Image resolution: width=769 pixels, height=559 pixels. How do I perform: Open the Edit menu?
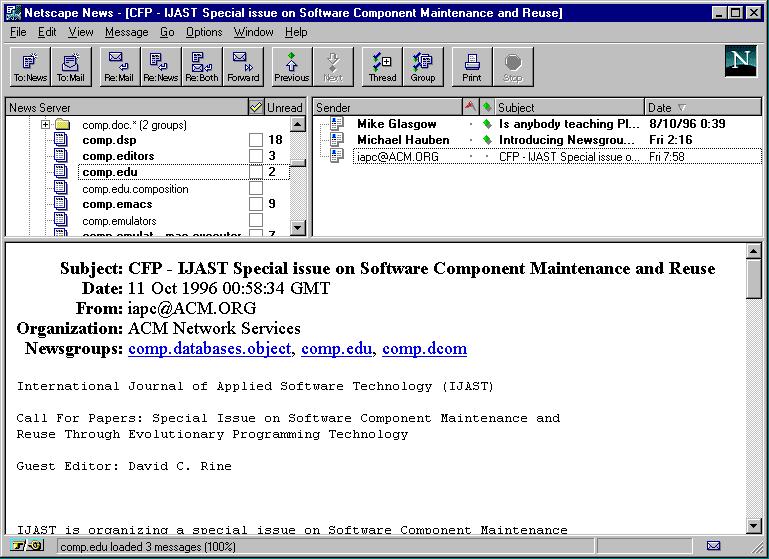pyautogui.click(x=47, y=32)
